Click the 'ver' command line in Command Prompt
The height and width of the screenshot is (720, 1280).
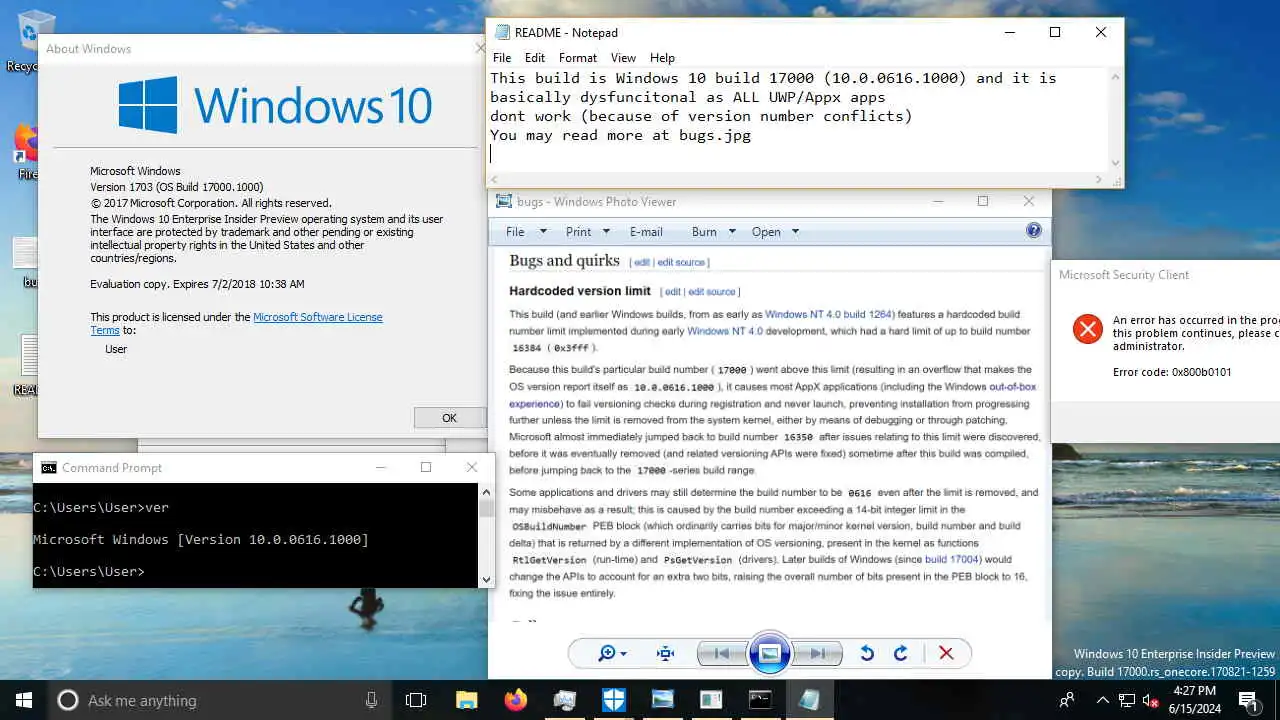click(101, 507)
